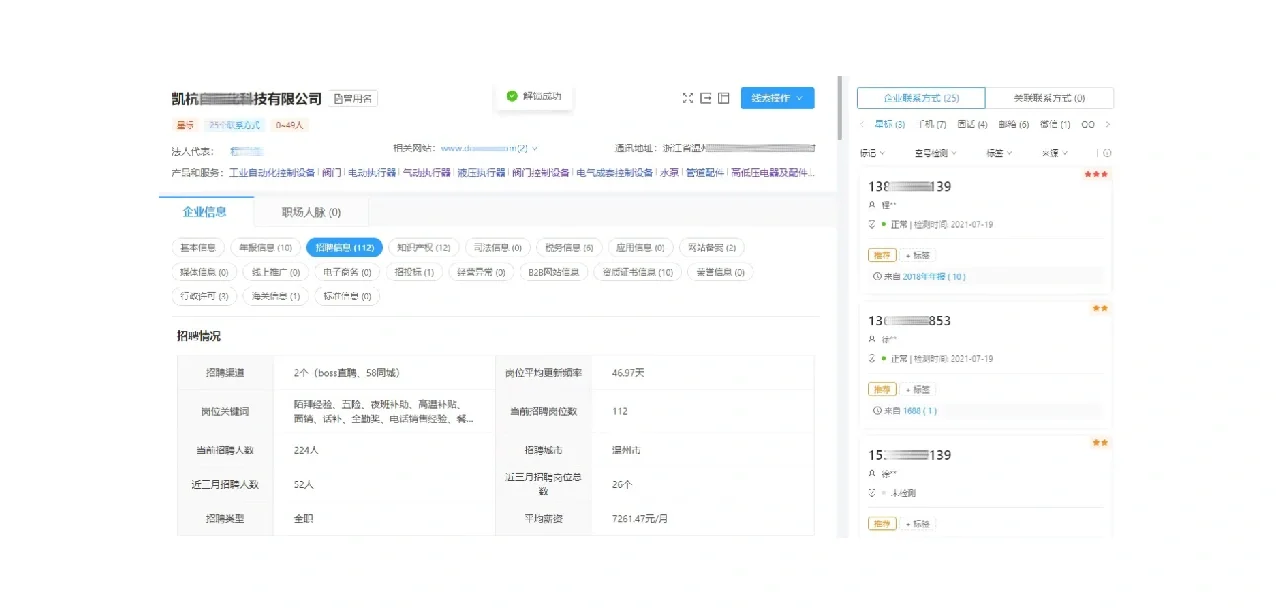Click the info icon right of 来源 filter
The height and width of the screenshot is (615, 1280).
[x=1107, y=153]
